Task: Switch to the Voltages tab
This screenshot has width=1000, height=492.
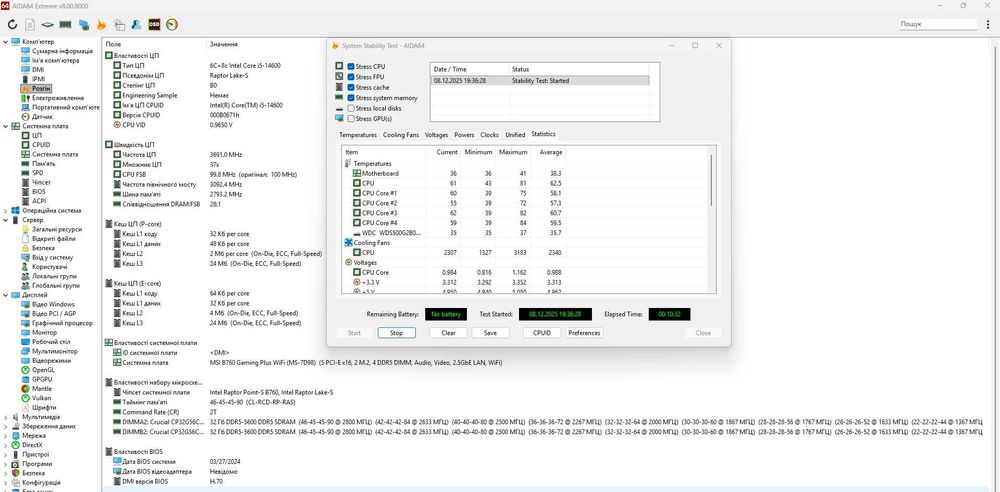Action: pos(437,135)
